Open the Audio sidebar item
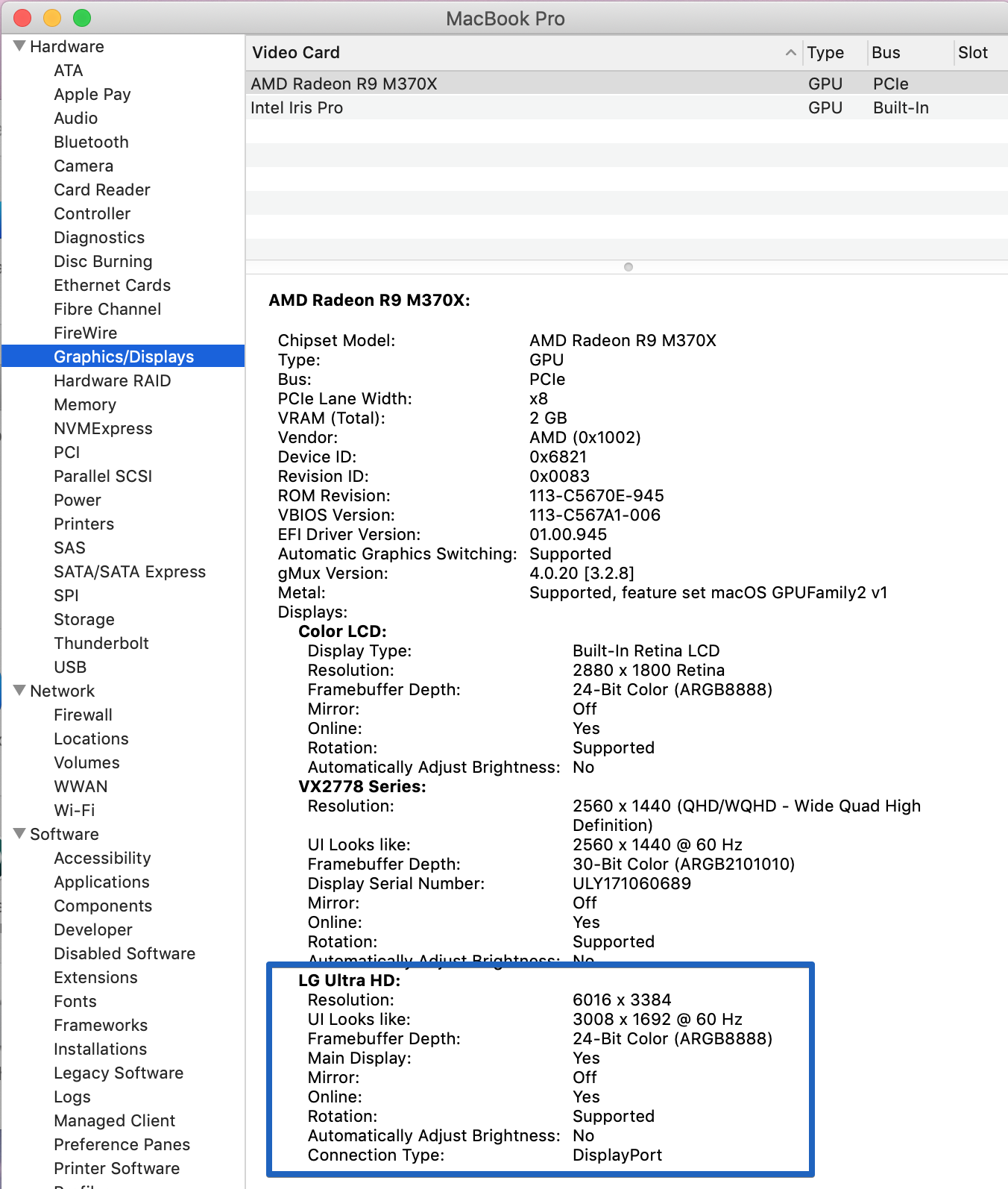The width and height of the screenshot is (1008, 1189). 76,118
